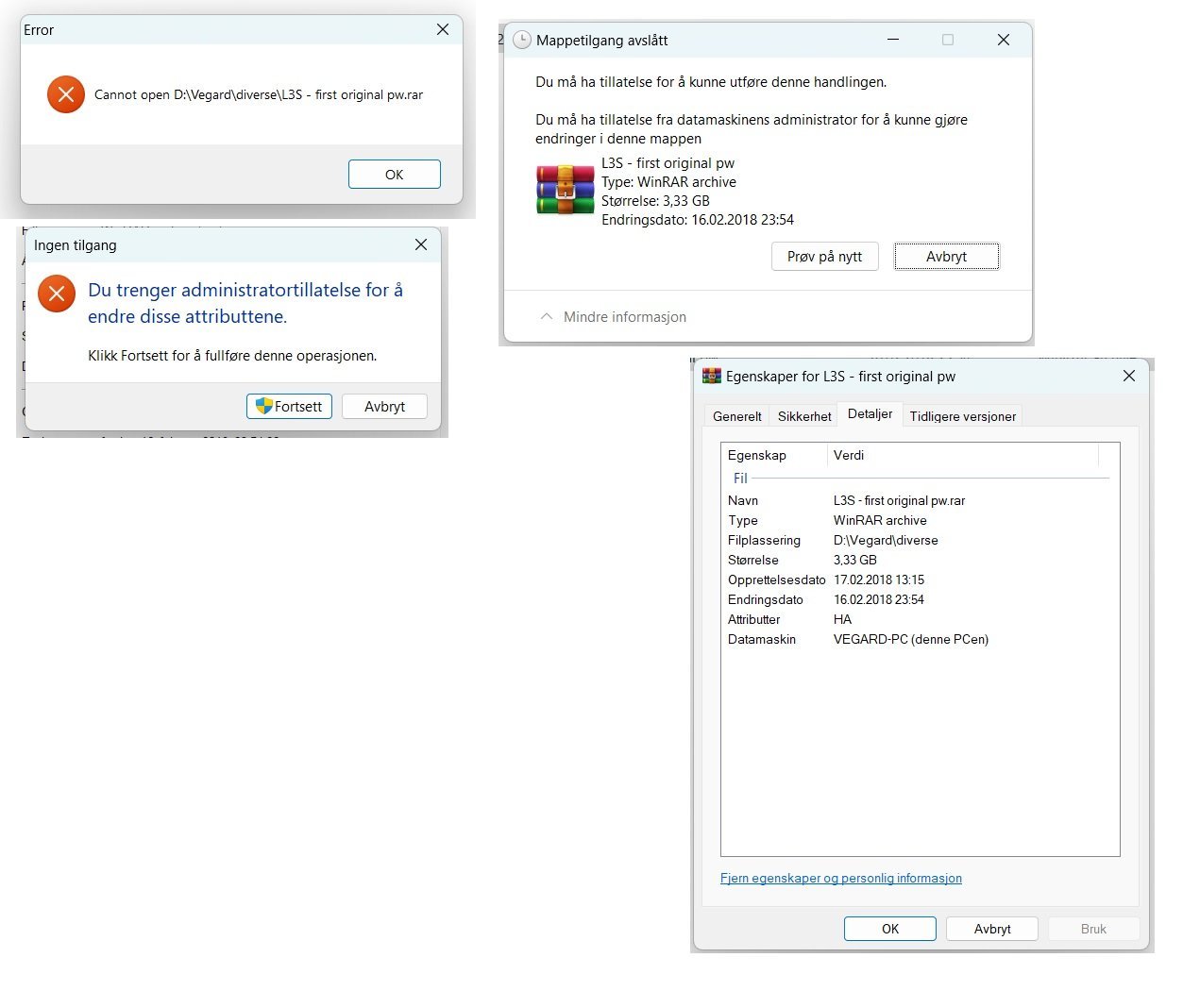Click the WinRAR archive icon for L3S file
This screenshot has width=1200, height=1008.
565,190
